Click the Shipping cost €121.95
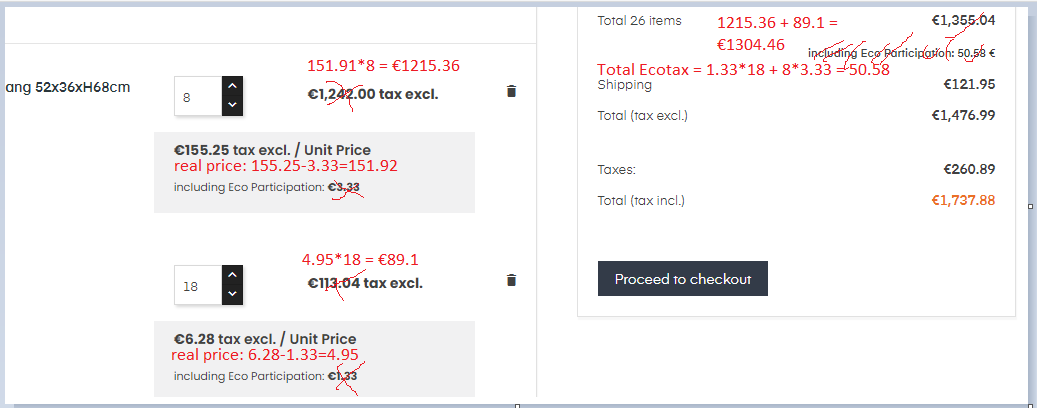 pyautogui.click(x=969, y=84)
